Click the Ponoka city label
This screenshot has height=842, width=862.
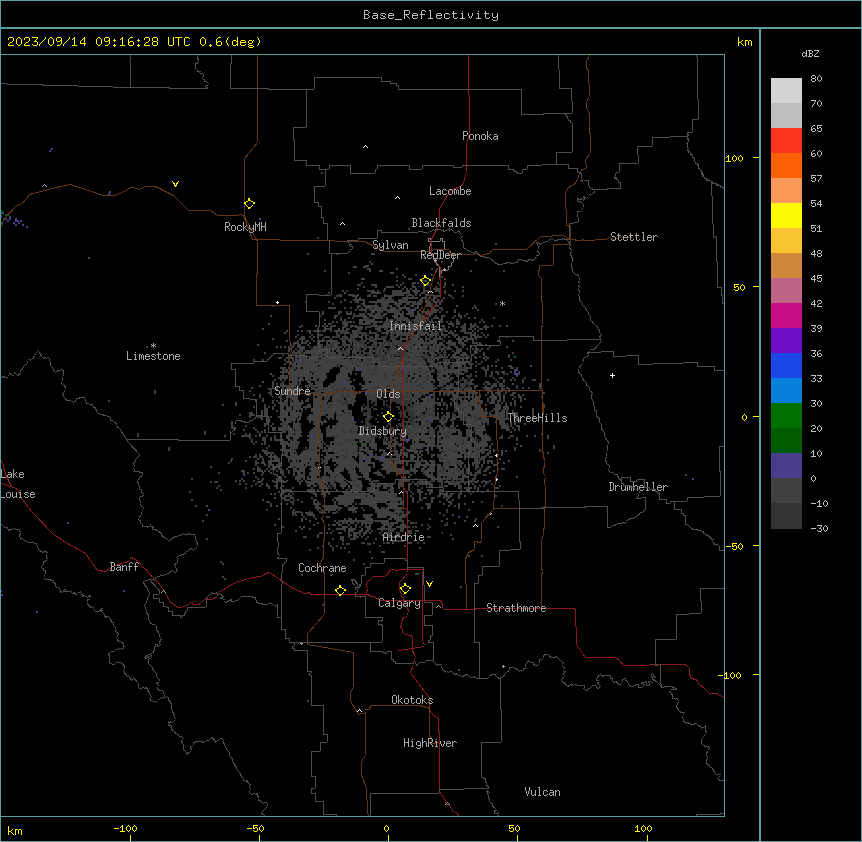[480, 136]
